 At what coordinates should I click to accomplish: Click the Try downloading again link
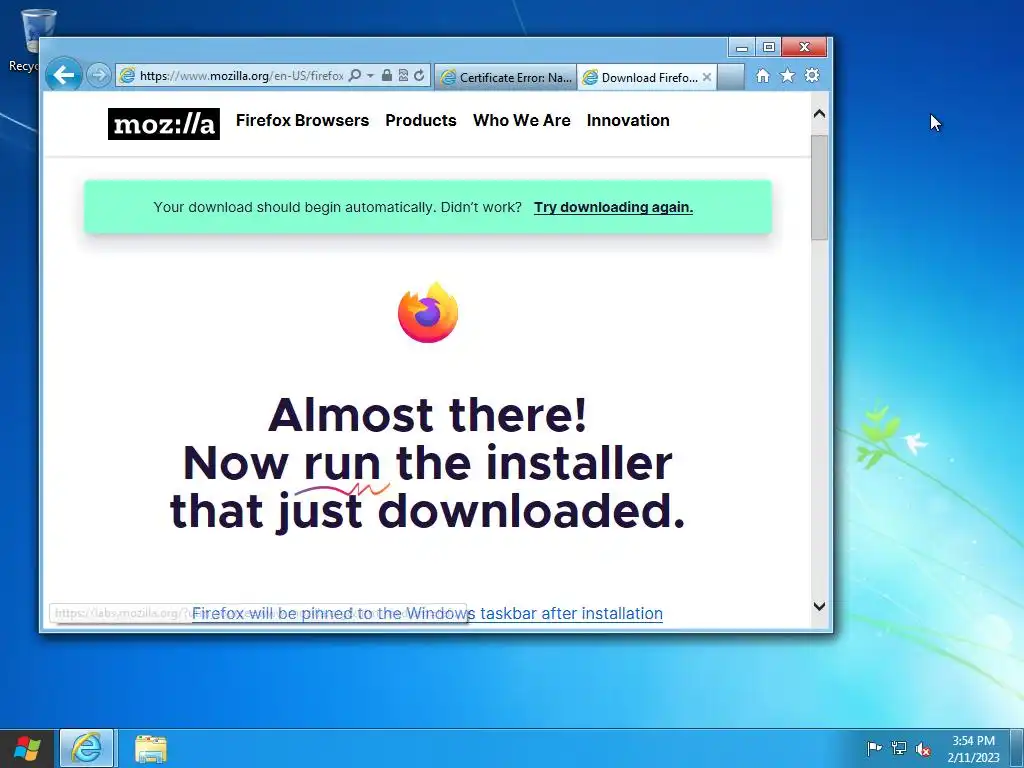click(613, 207)
